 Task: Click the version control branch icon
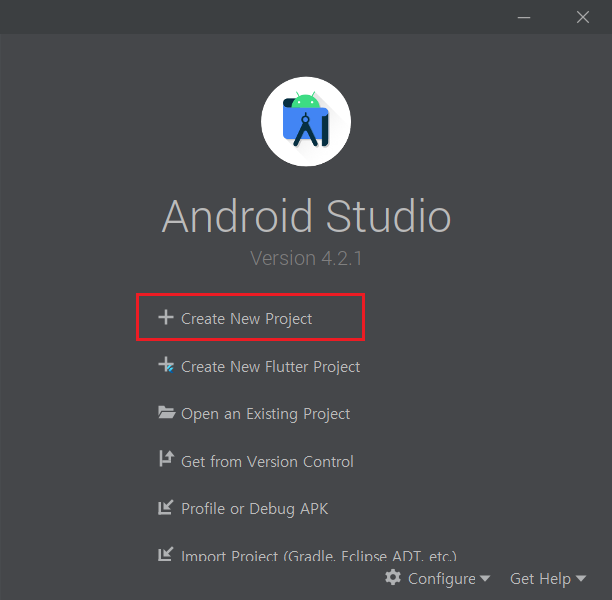tap(166, 459)
